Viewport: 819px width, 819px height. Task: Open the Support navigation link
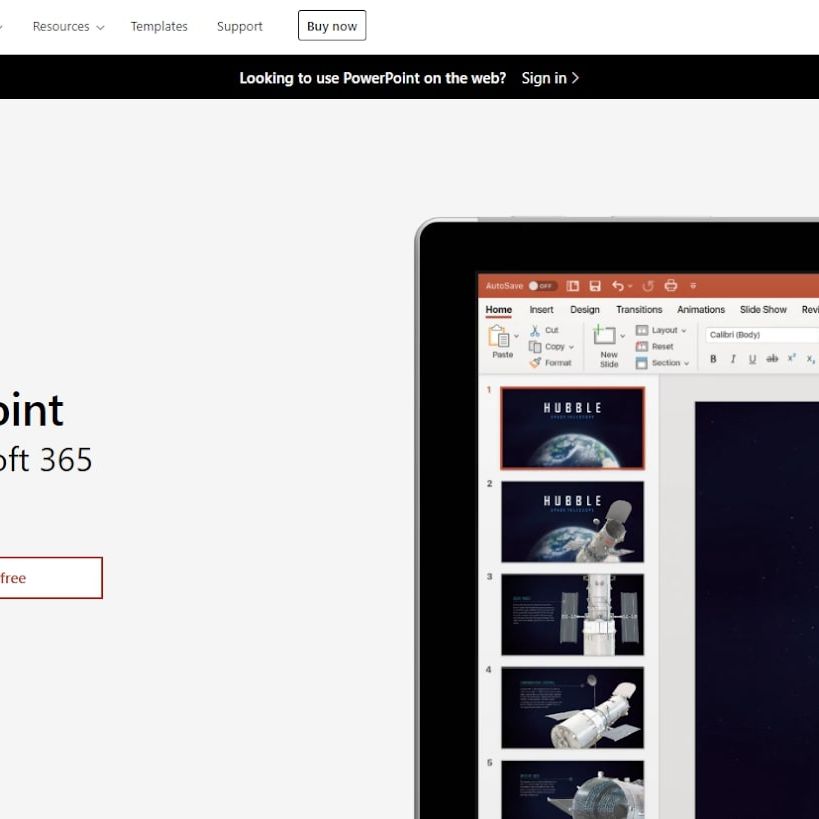(x=240, y=26)
